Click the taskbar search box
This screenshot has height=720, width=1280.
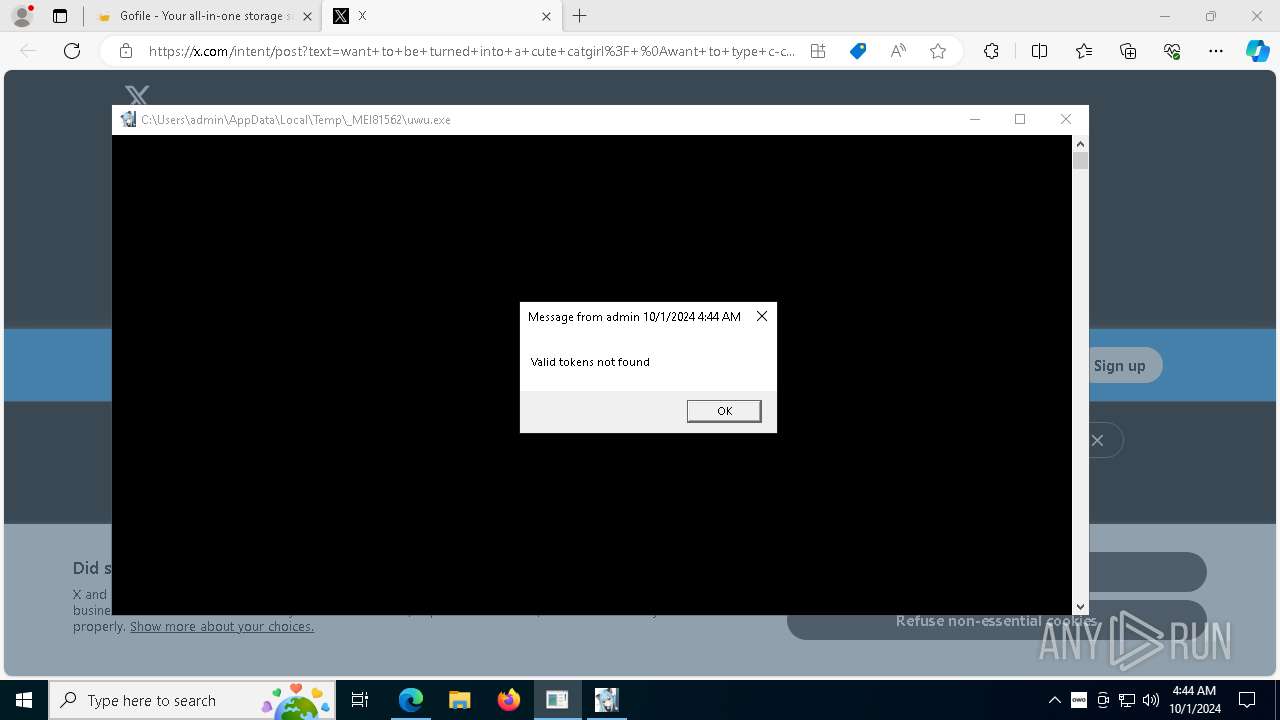[192, 700]
